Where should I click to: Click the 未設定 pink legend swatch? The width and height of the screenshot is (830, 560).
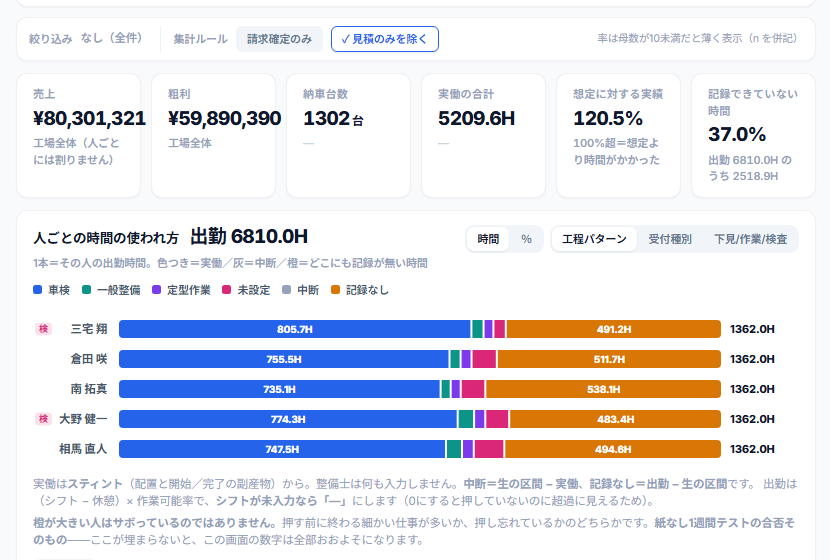tap(227, 290)
